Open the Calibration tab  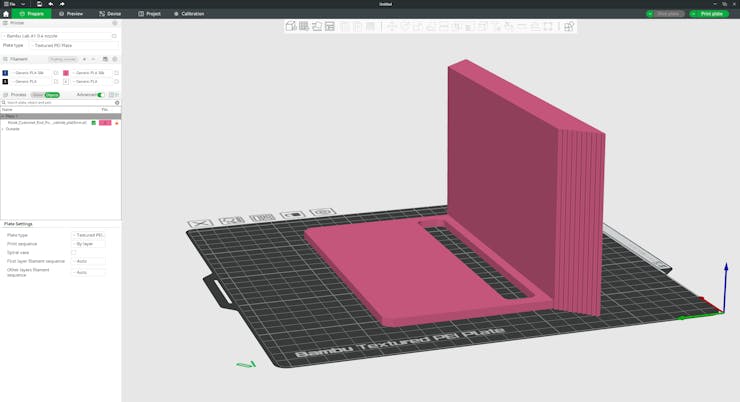[x=188, y=14]
